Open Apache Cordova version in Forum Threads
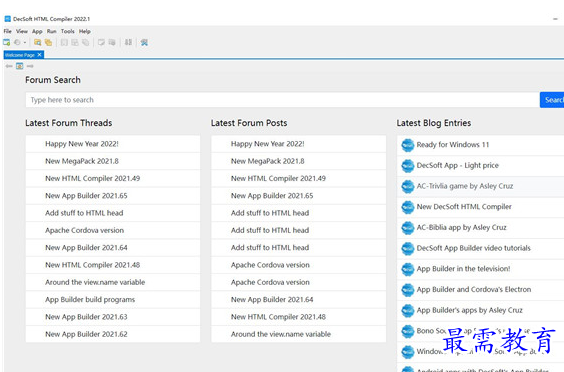 (113, 230)
